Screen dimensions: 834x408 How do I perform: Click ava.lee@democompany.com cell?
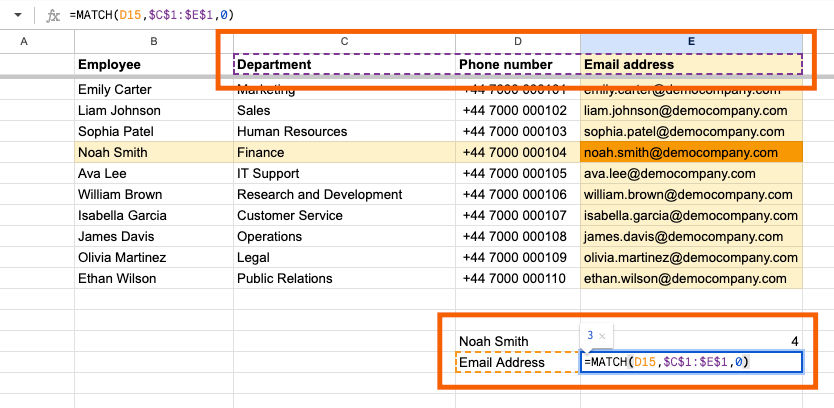691,173
